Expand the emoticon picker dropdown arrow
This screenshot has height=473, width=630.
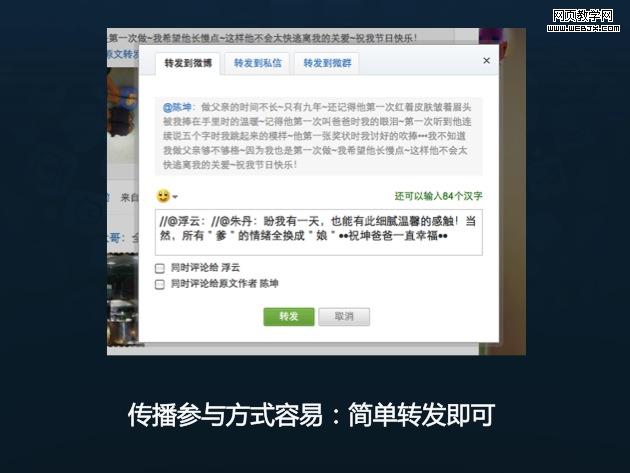[x=175, y=197]
